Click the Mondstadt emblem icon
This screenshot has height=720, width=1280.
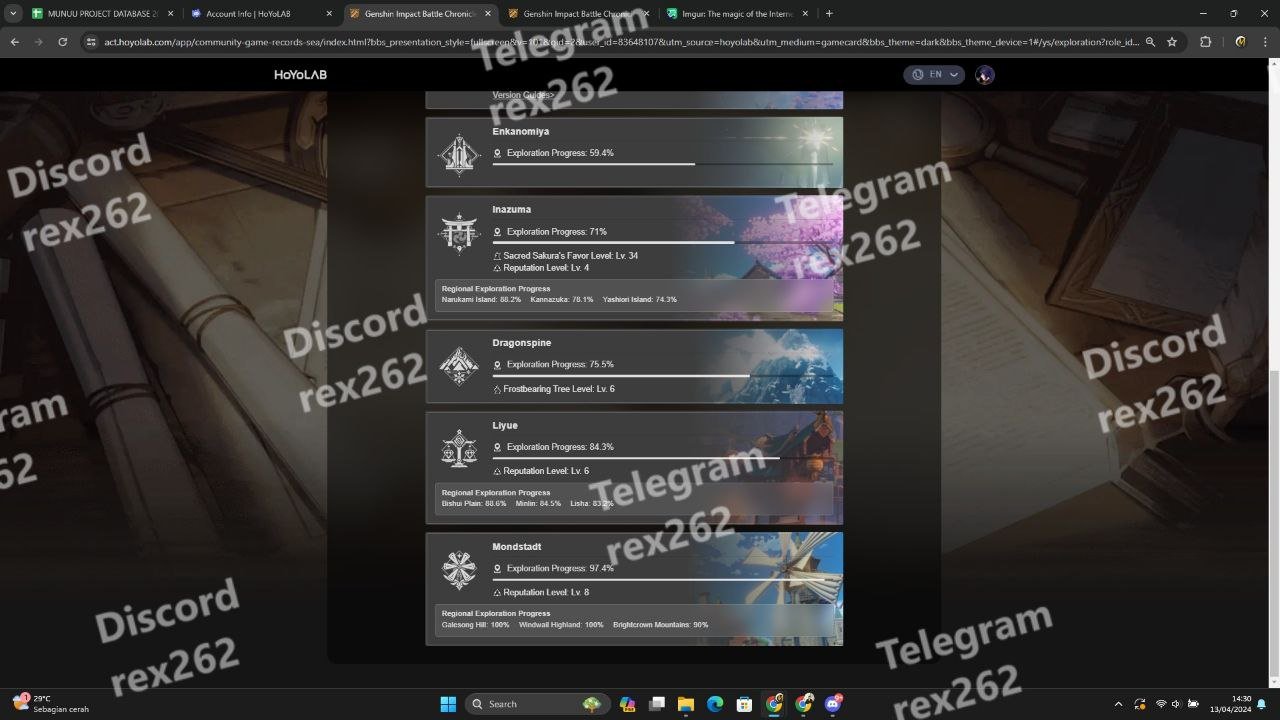[459, 570]
